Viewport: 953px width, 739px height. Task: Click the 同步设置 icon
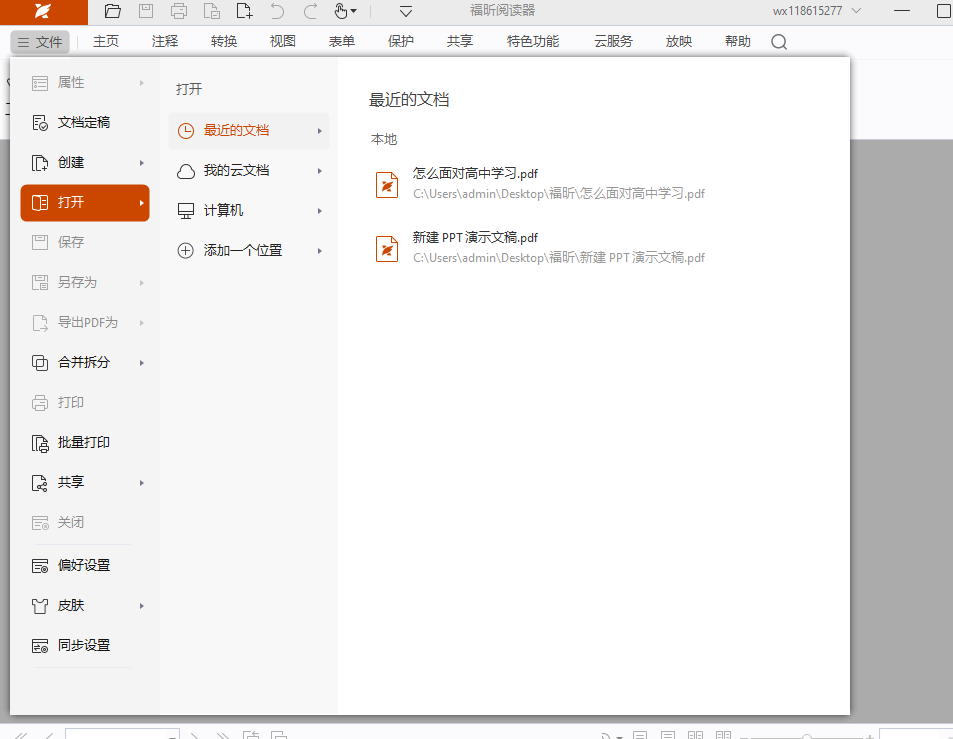click(x=40, y=646)
